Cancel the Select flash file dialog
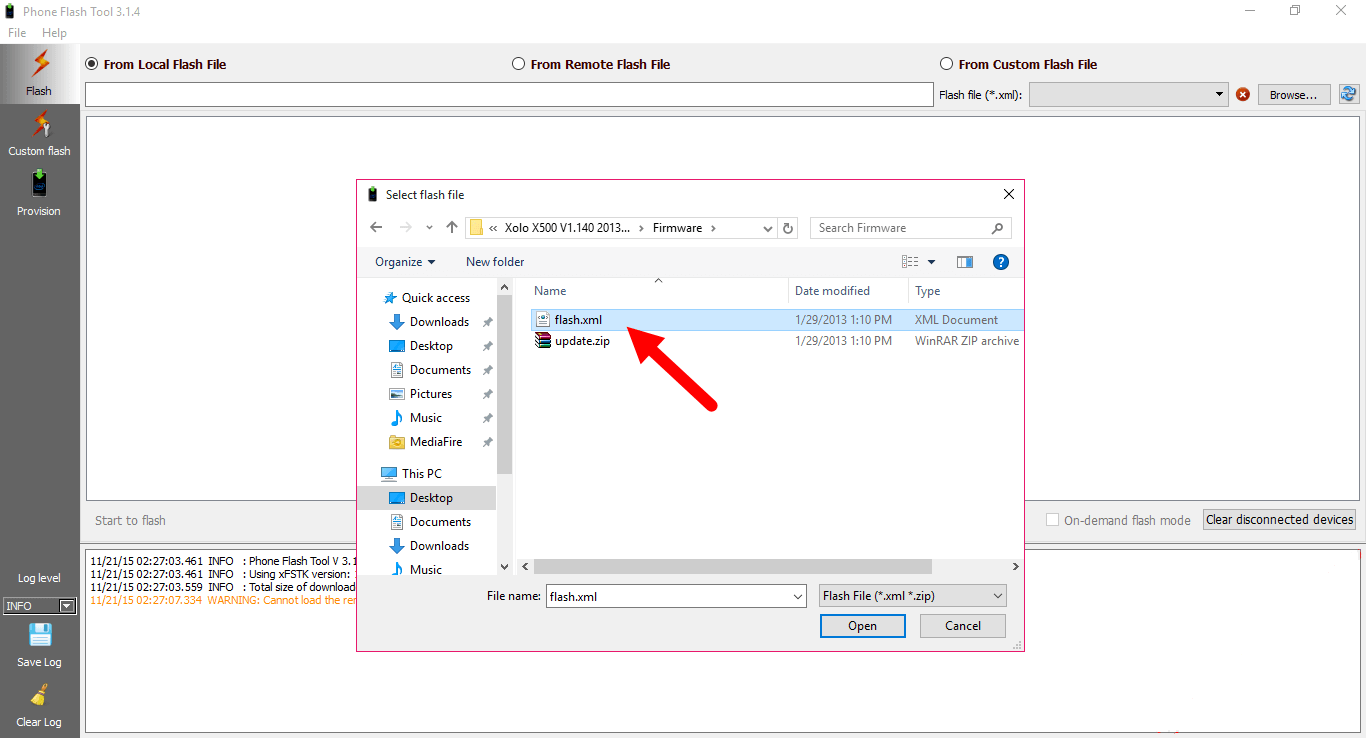 click(x=963, y=626)
